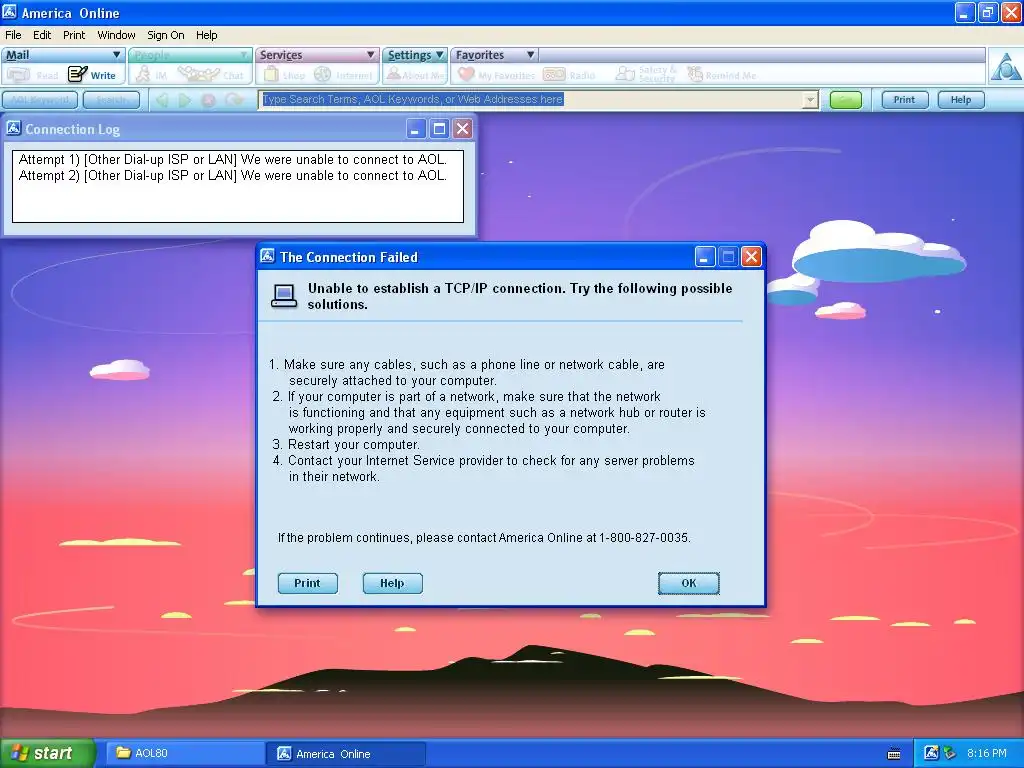Click the browser Forward arrow icon
Viewport: 1024px width, 768px height.
185,100
